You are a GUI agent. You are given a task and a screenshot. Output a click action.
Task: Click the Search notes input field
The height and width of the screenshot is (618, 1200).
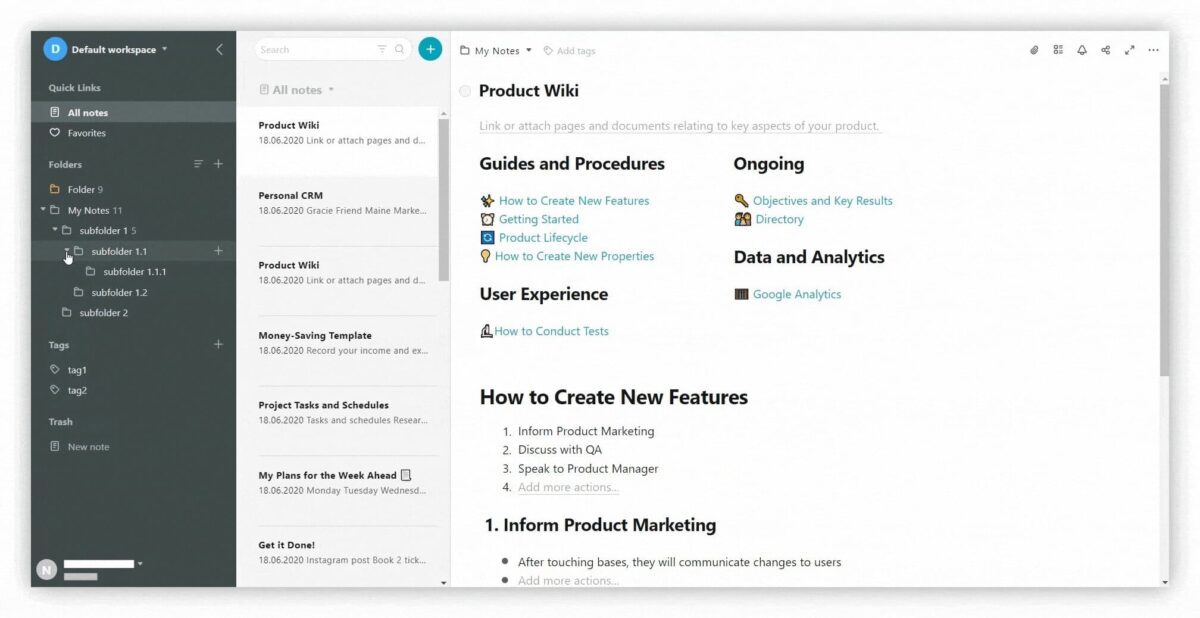(315, 49)
